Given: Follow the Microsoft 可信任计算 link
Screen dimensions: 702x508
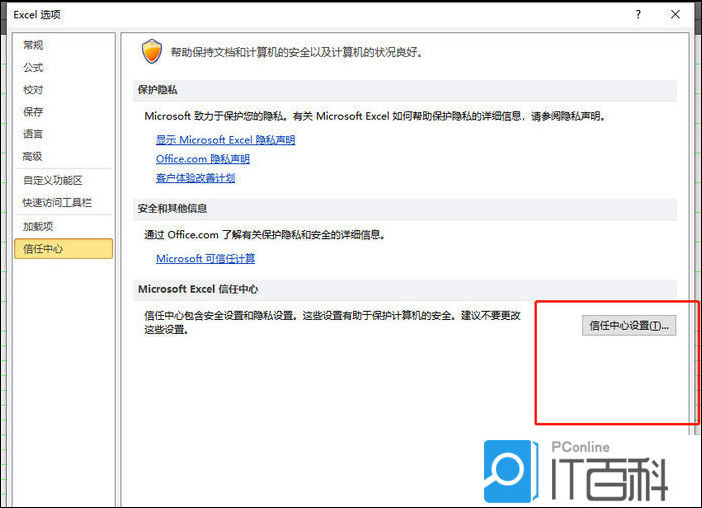Looking at the screenshot, I should tap(205, 259).
